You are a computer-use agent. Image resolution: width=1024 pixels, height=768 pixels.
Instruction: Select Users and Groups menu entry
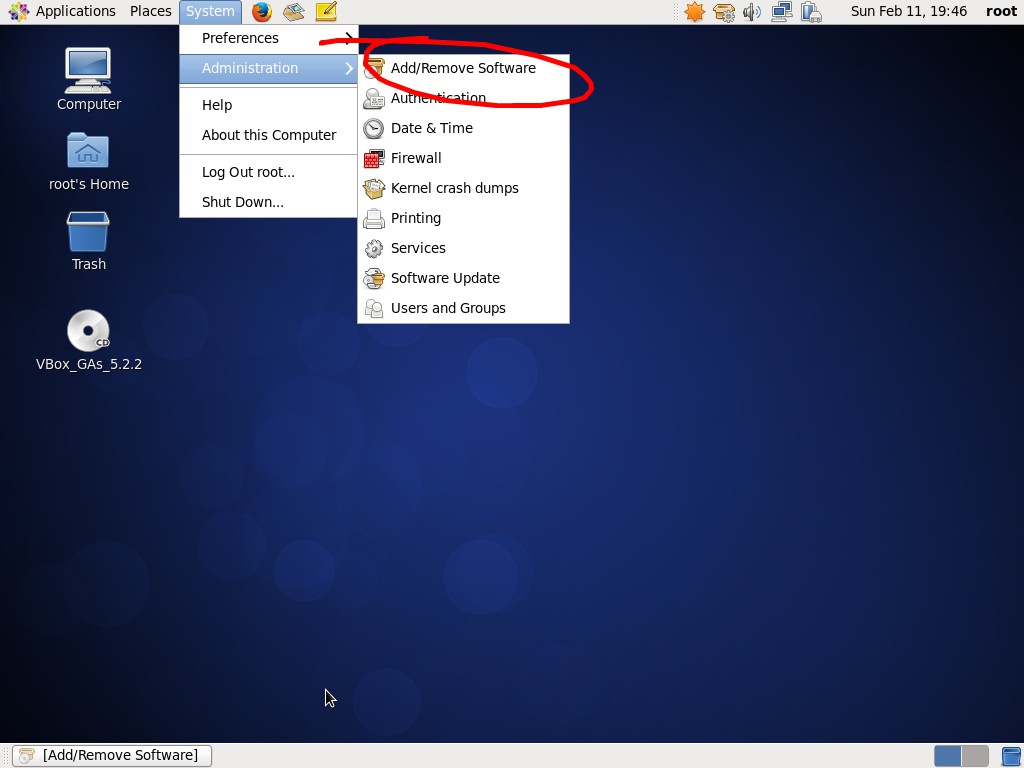click(x=448, y=308)
